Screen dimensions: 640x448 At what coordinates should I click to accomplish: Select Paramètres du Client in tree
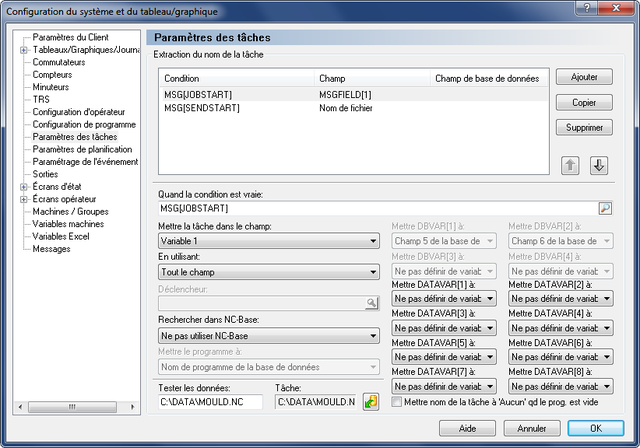pos(71,38)
